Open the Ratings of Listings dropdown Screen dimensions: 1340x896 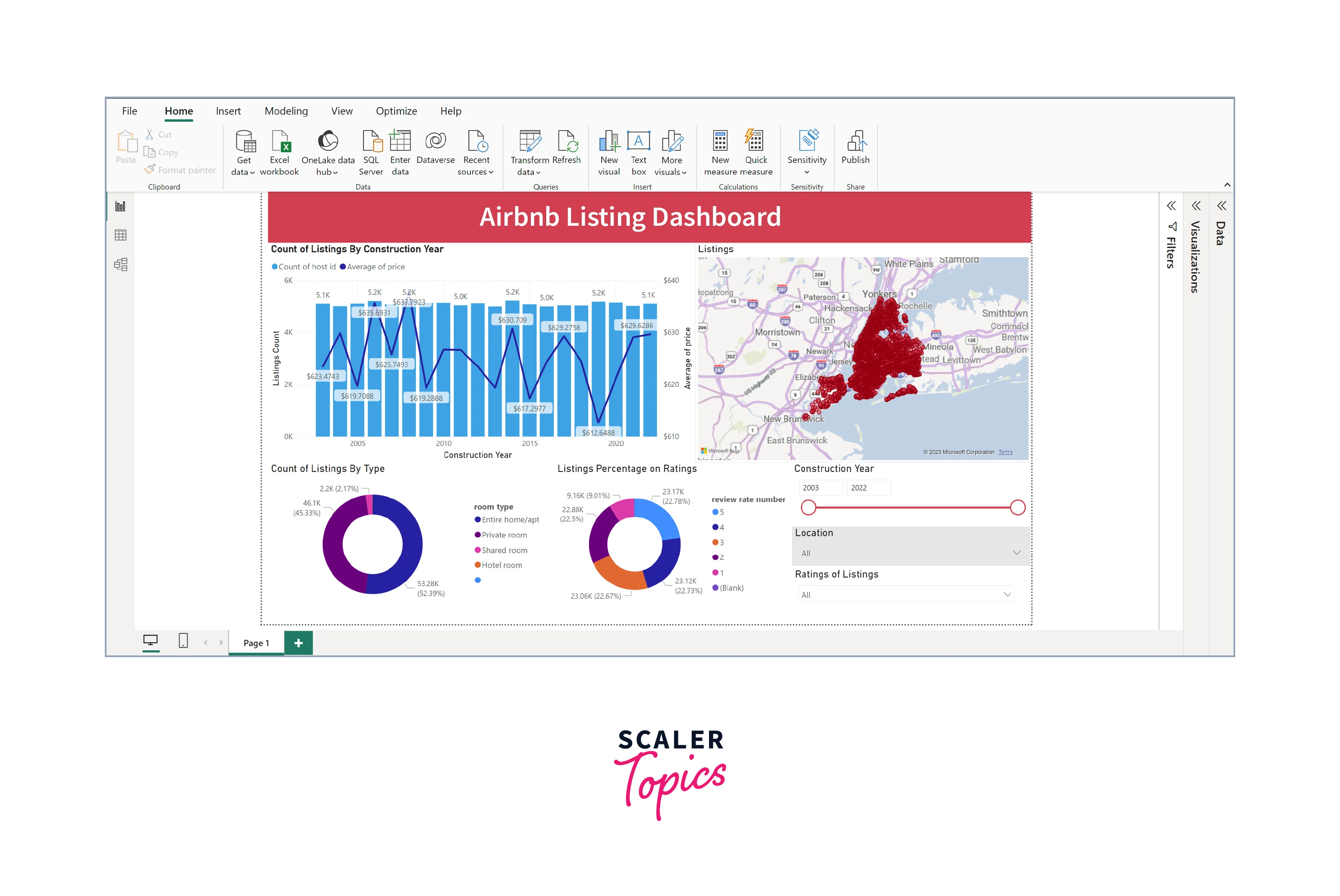[1007, 594]
